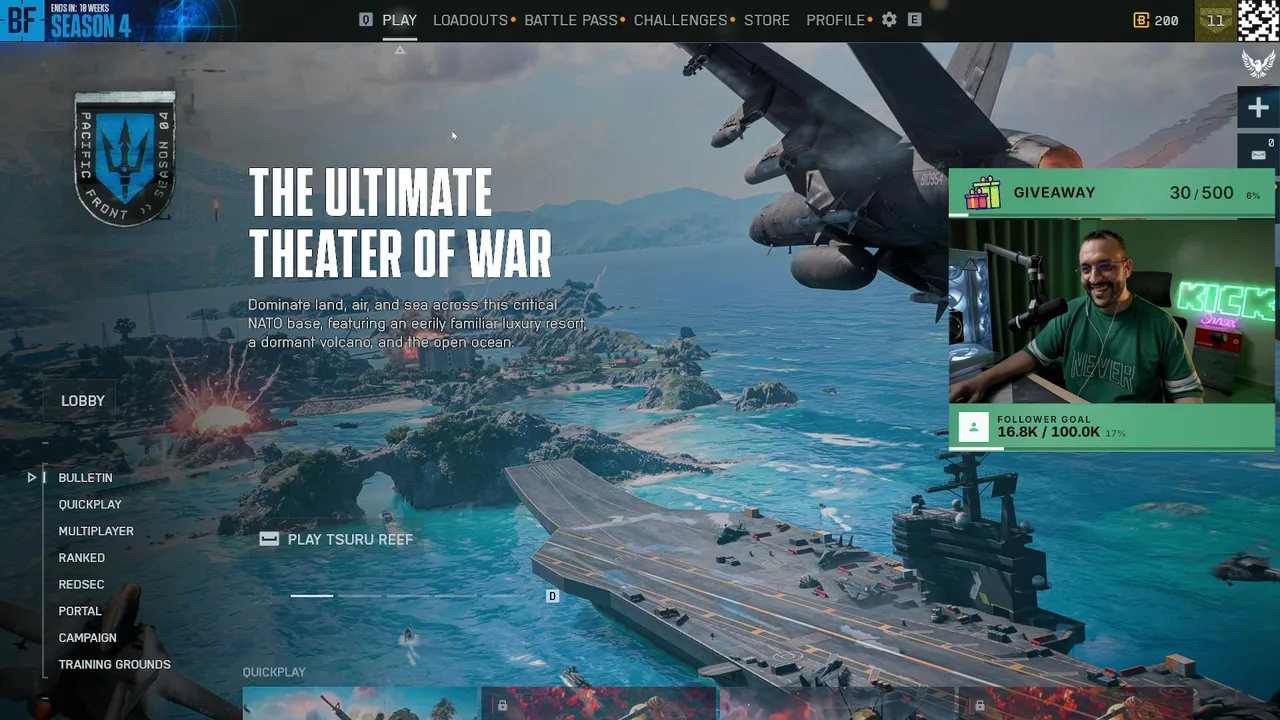1280x720 pixels.
Task: Open Portal from the side menu
Action: coord(80,611)
